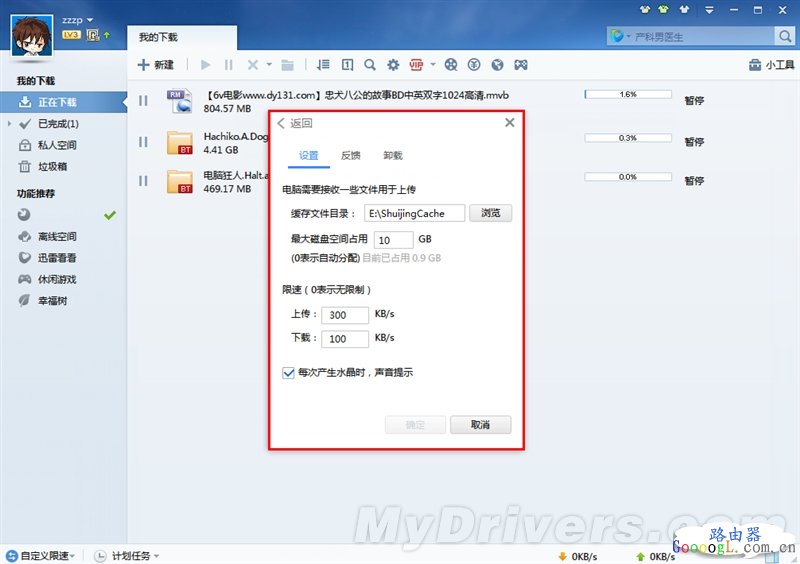Open the dropdown arrow next to username zzzp

[x=91, y=20]
